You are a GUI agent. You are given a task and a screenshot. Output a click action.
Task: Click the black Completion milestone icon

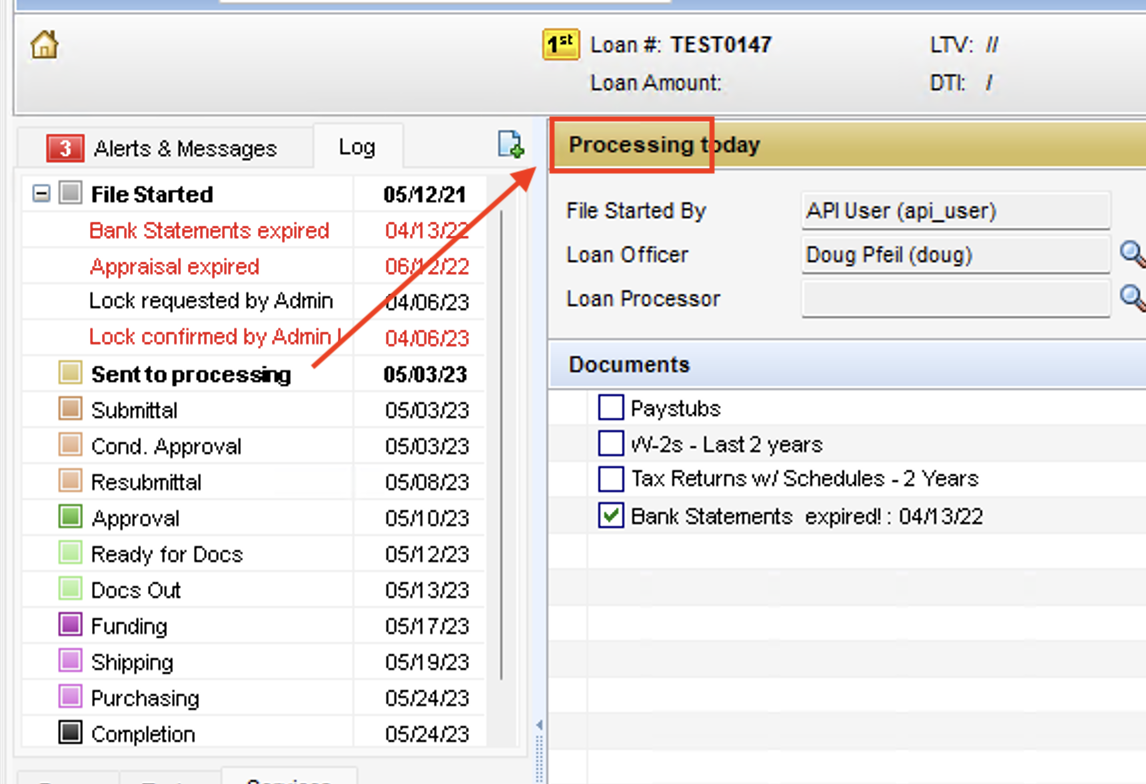click(70, 733)
